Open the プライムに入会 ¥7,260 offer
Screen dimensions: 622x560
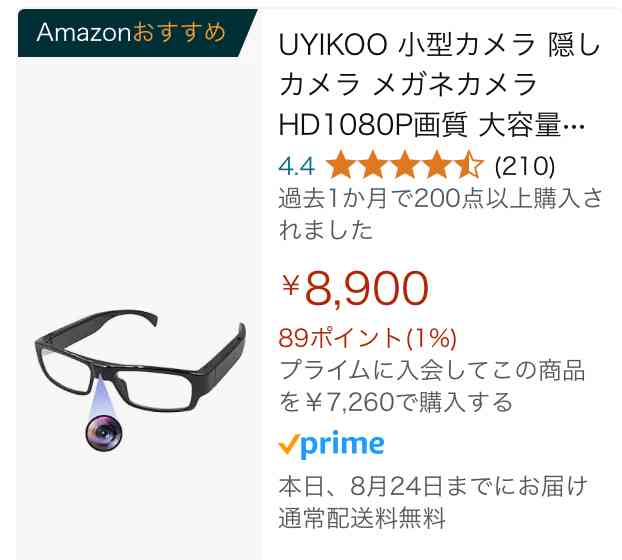point(432,386)
